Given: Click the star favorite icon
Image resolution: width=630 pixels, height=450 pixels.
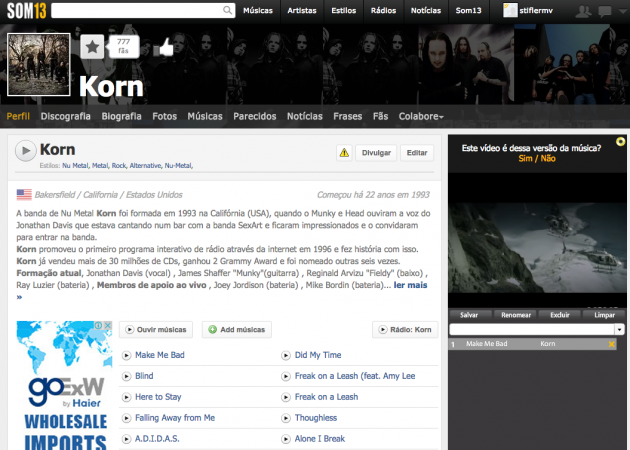Looking at the screenshot, I should [x=92, y=47].
